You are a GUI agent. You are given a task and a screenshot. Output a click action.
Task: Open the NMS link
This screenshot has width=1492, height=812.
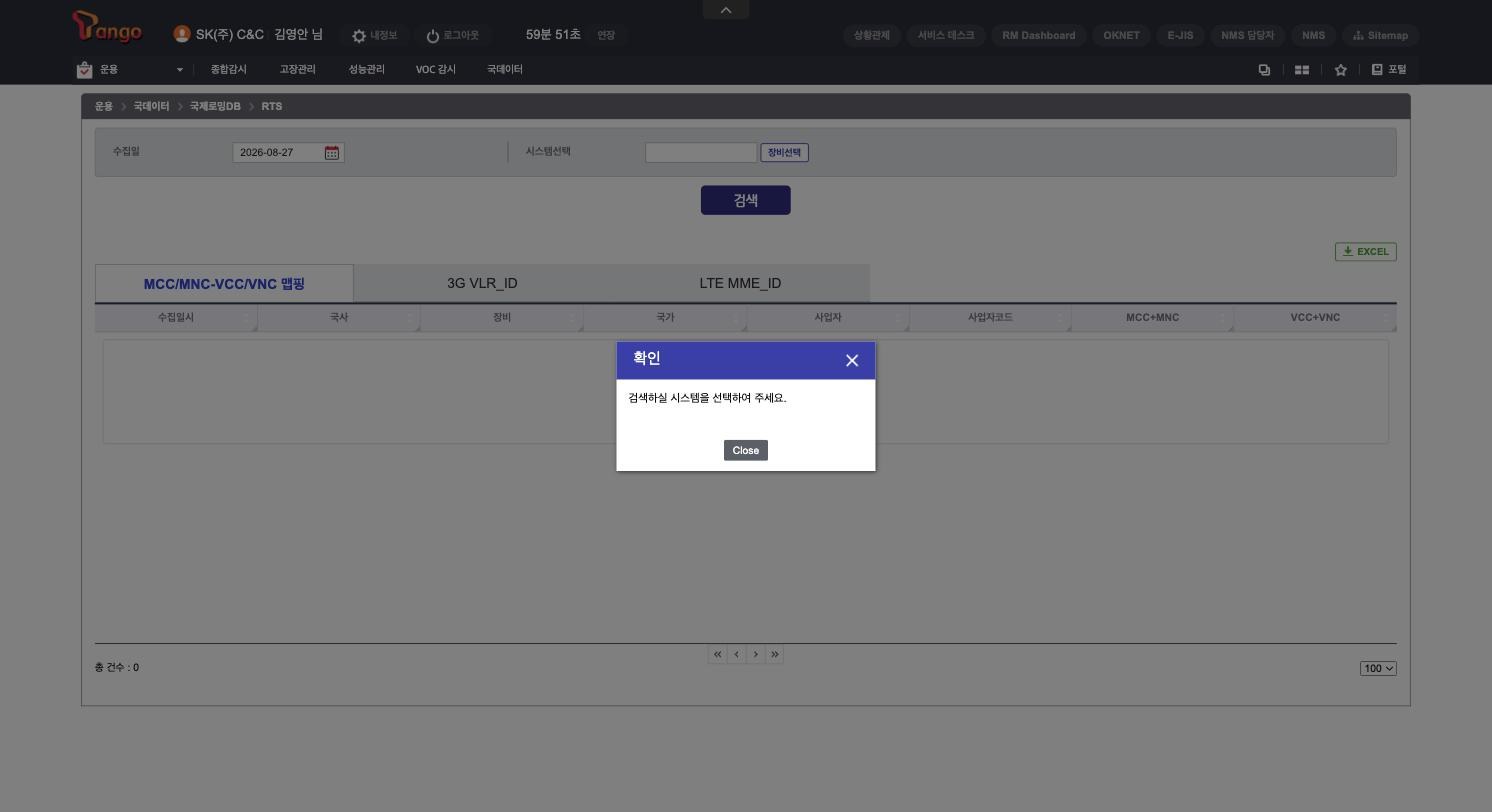(1313, 35)
